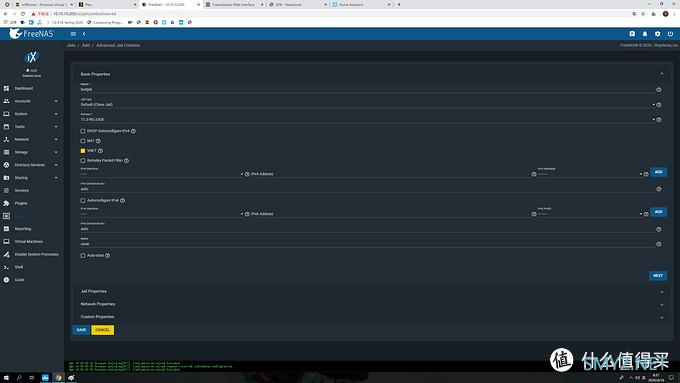
Task: Focus the jail Name input field
Action: click(367, 89)
